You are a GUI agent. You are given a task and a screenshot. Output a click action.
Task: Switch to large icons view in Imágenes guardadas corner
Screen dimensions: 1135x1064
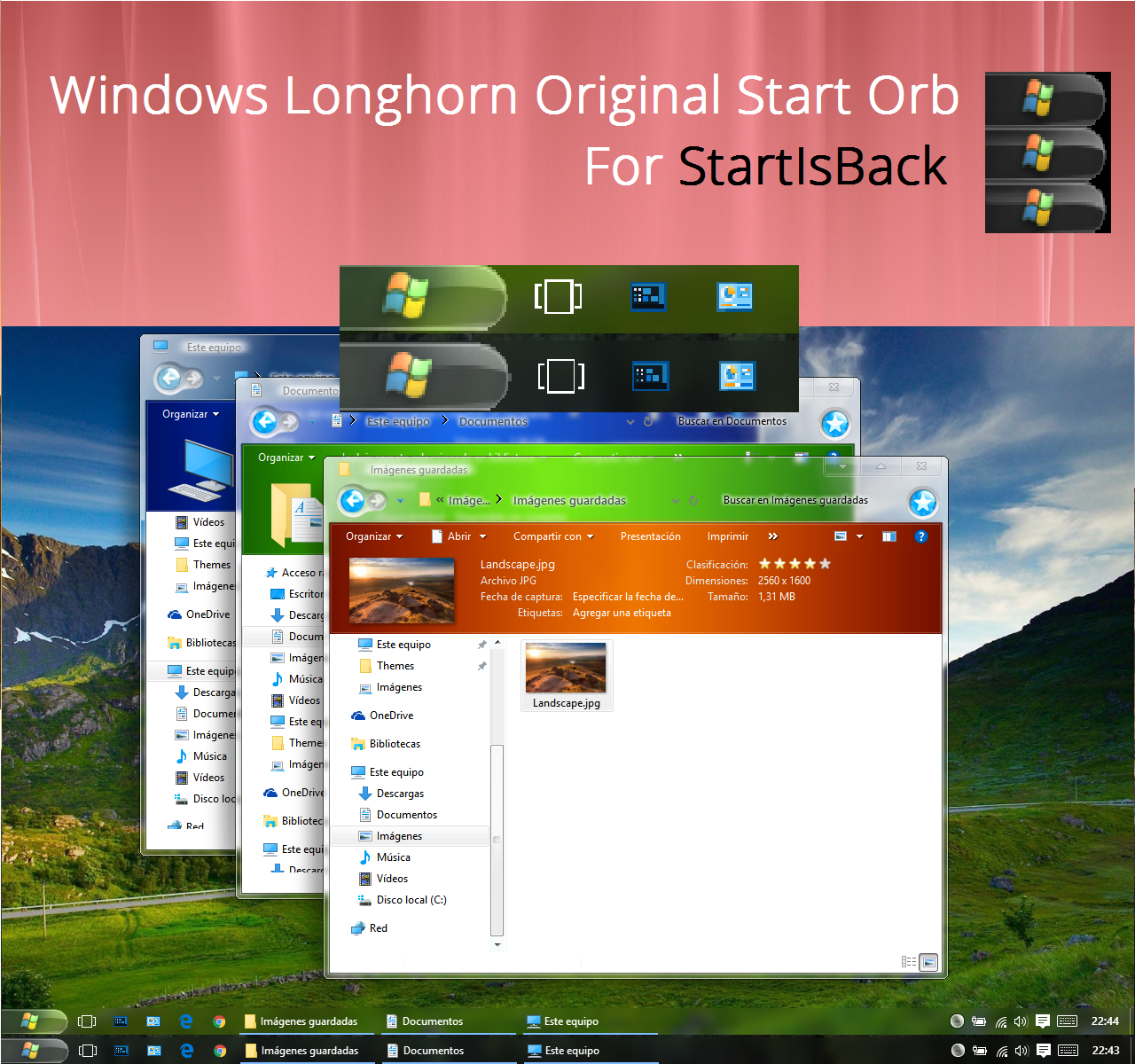click(x=928, y=961)
